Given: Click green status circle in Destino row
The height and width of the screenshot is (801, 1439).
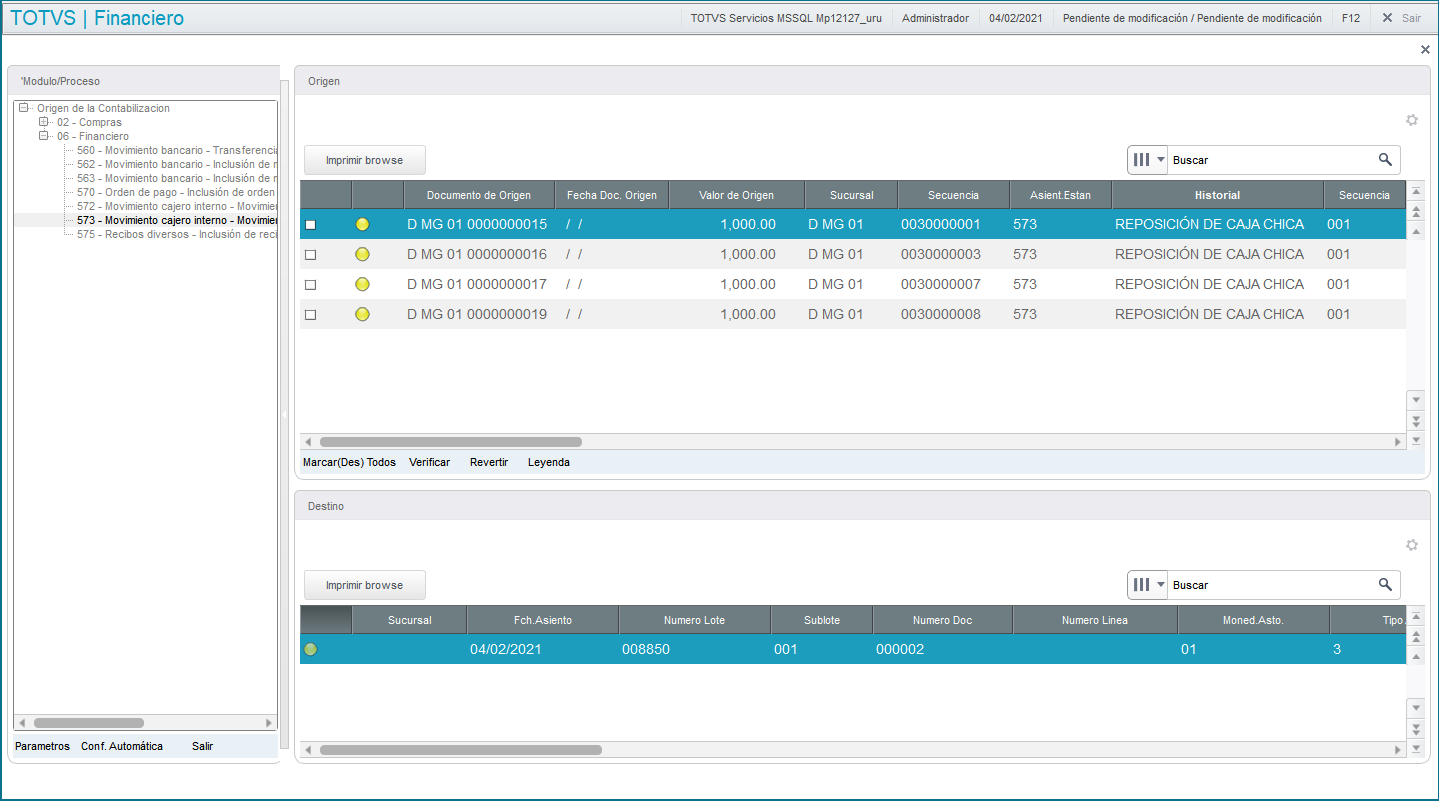Looking at the screenshot, I should click(310, 649).
